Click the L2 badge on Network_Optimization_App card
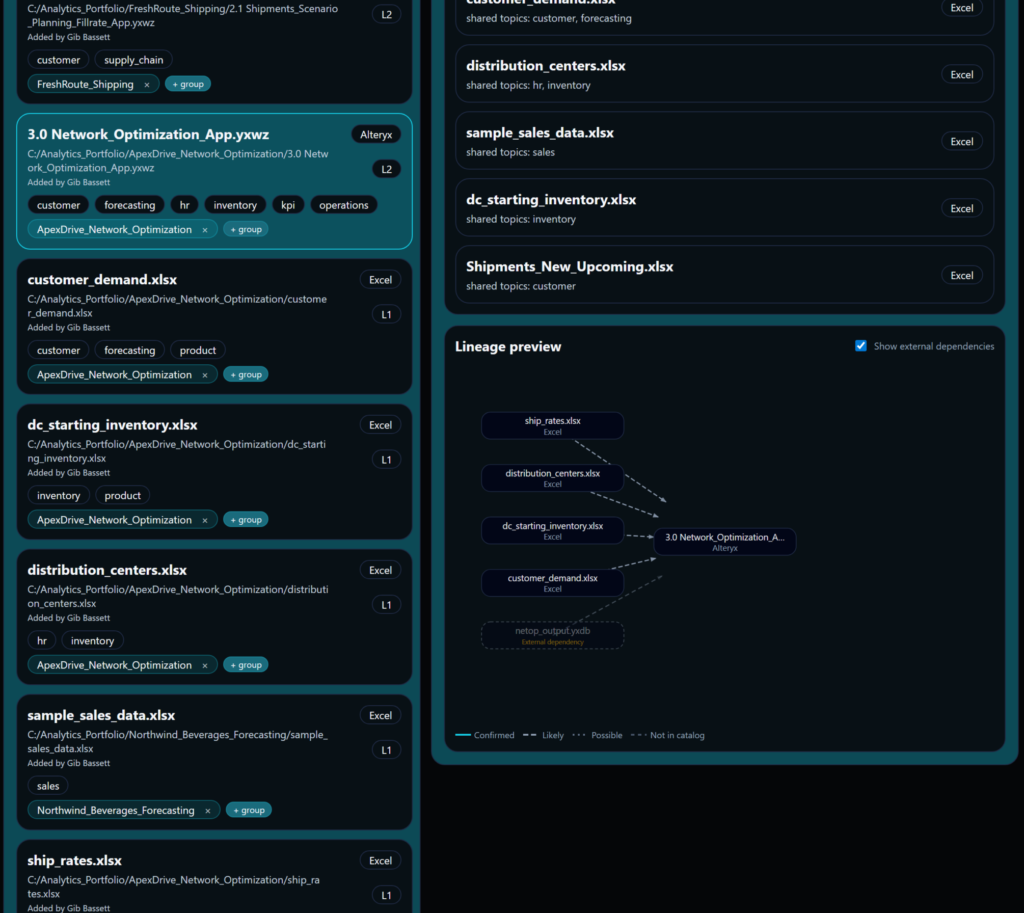1024x913 pixels. point(387,169)
